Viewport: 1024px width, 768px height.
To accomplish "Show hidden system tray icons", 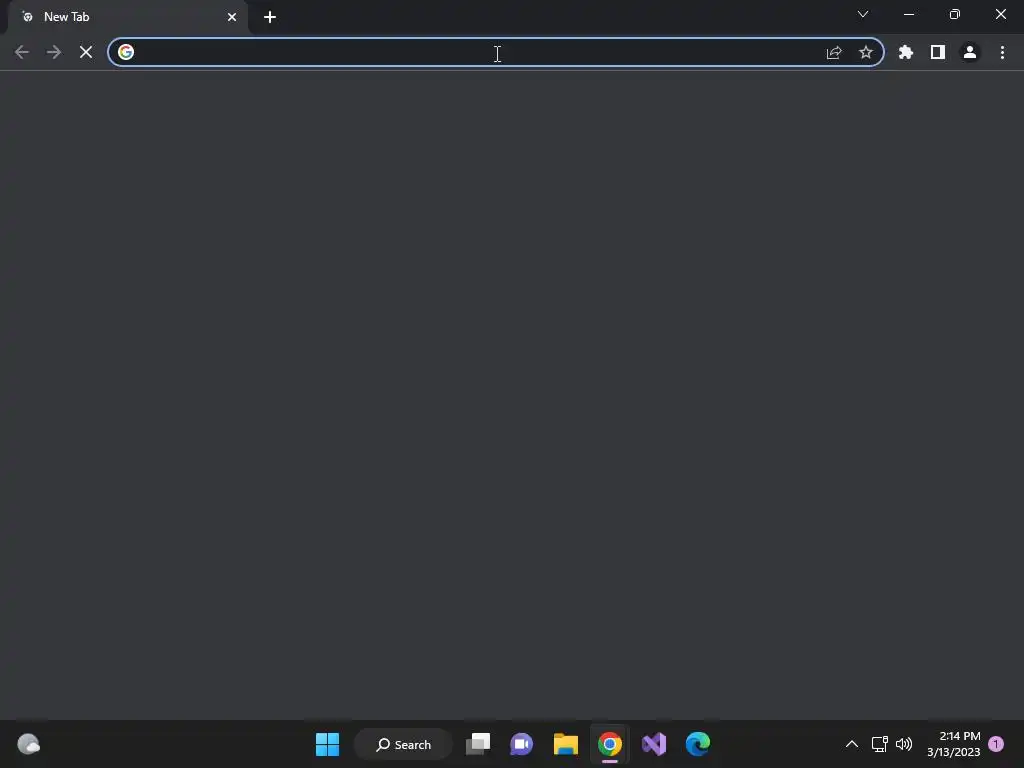I will [x=852, y=744].
